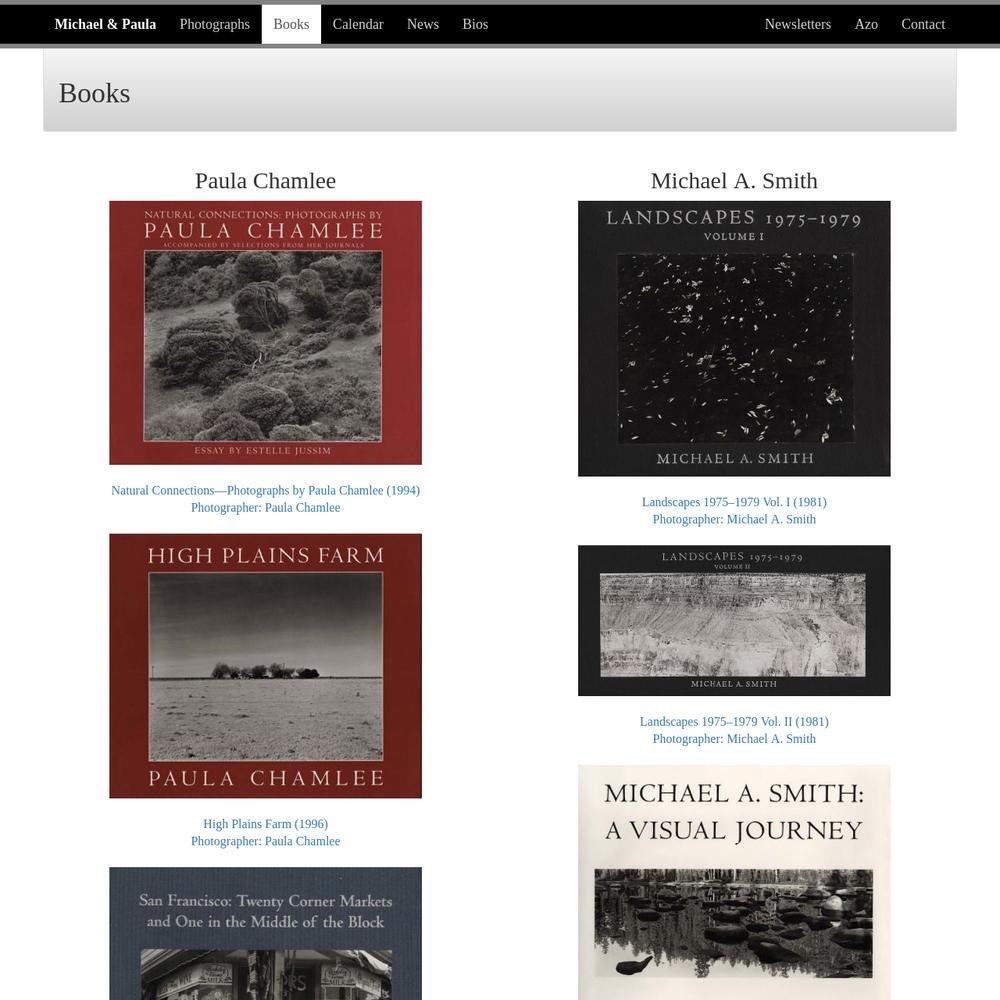Go to the Photographs menu item

coord(214,24)
